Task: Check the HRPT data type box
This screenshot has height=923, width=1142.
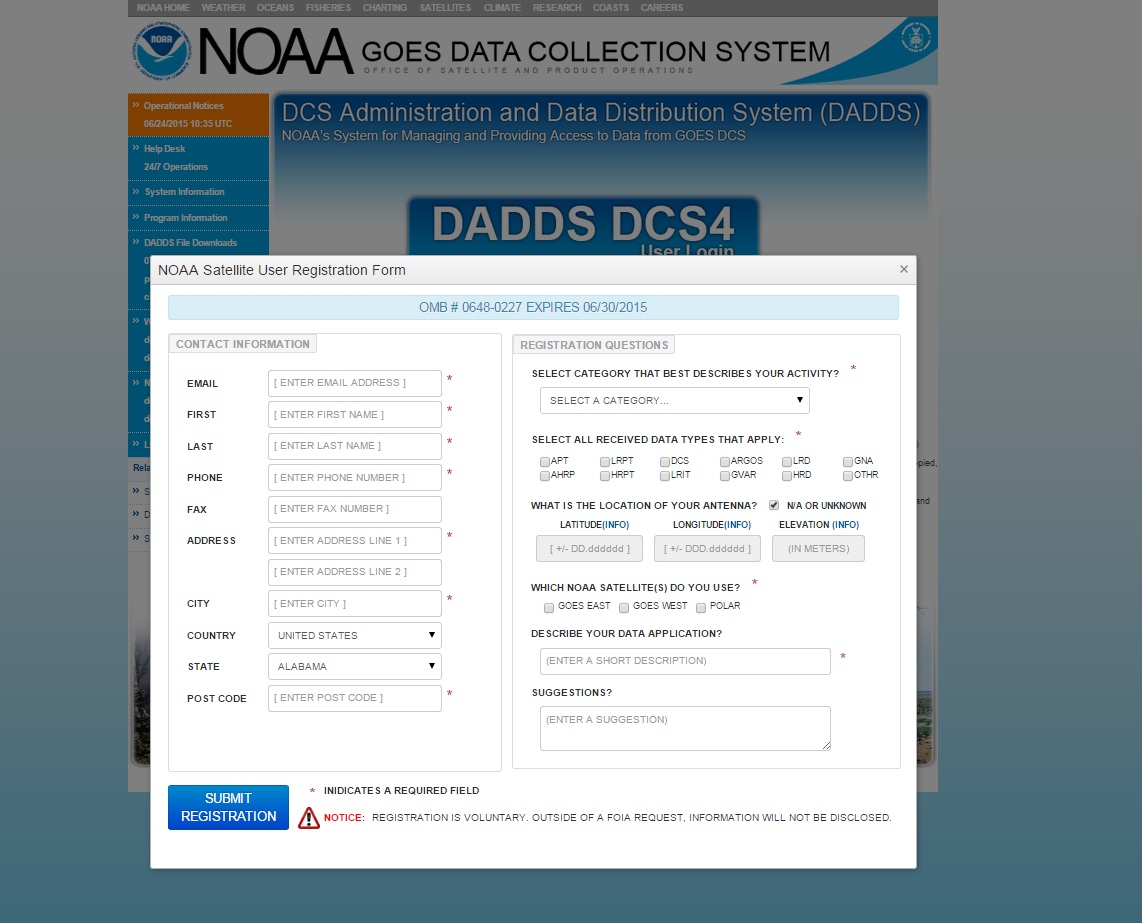Action: point(605,476)
